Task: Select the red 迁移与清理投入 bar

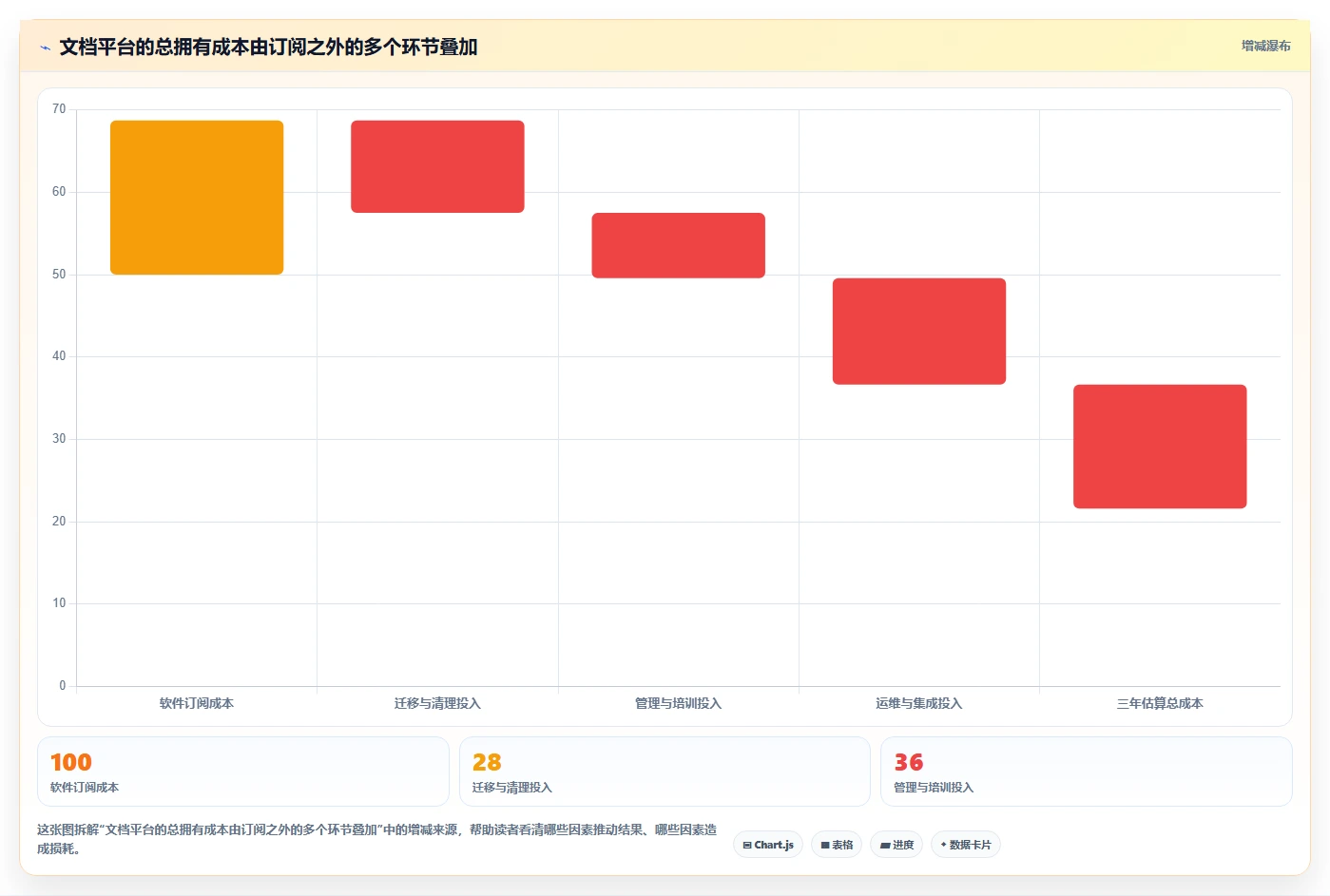Action: coord(437,166)
